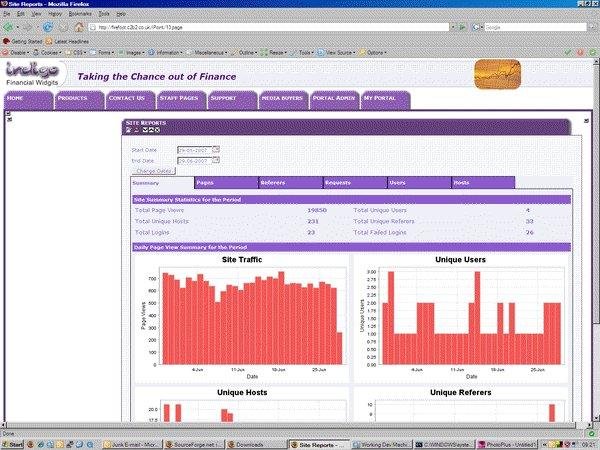Open the Images developer toolbar menu
This screenshot has width=600, height=450.
click(131, 52)
